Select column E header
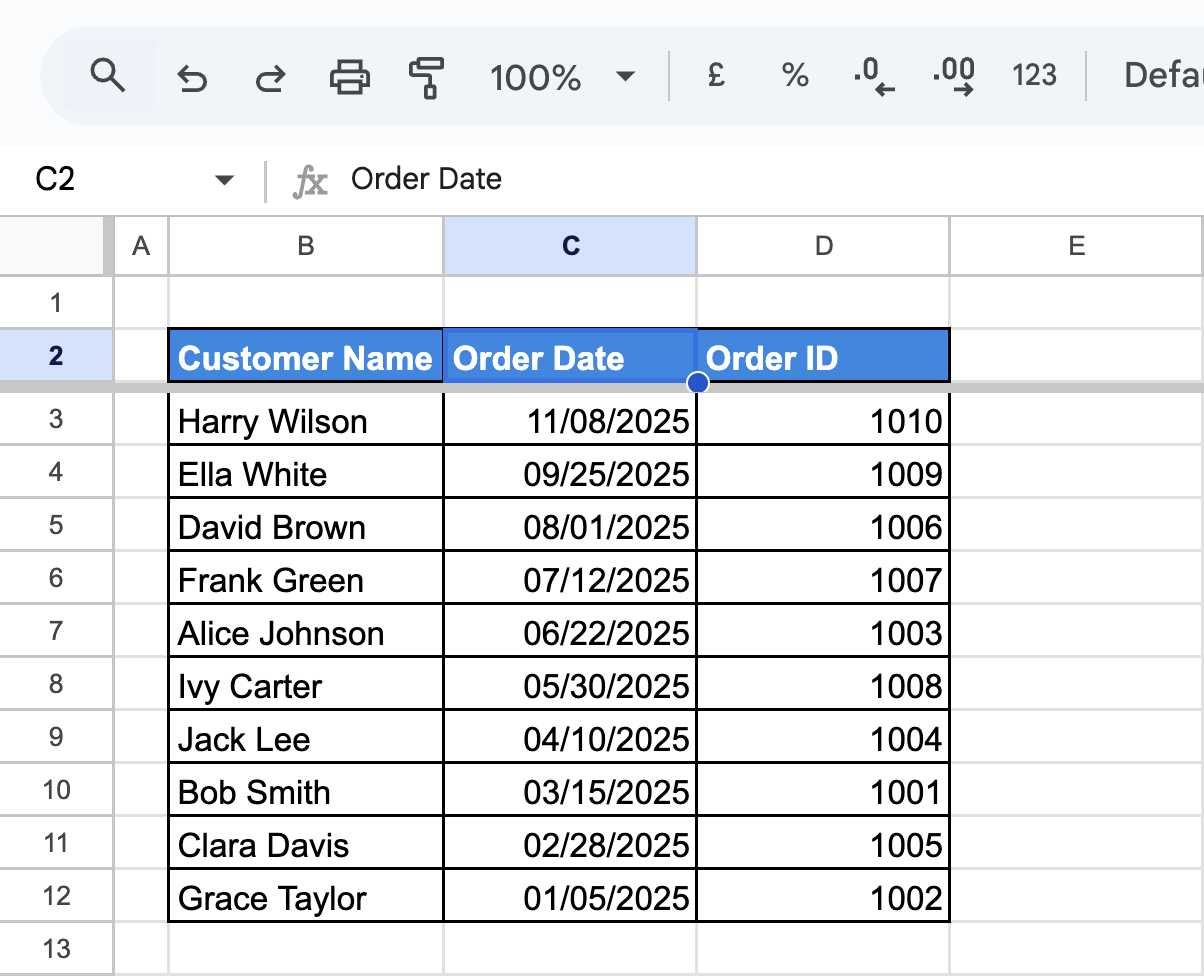 1077,246
